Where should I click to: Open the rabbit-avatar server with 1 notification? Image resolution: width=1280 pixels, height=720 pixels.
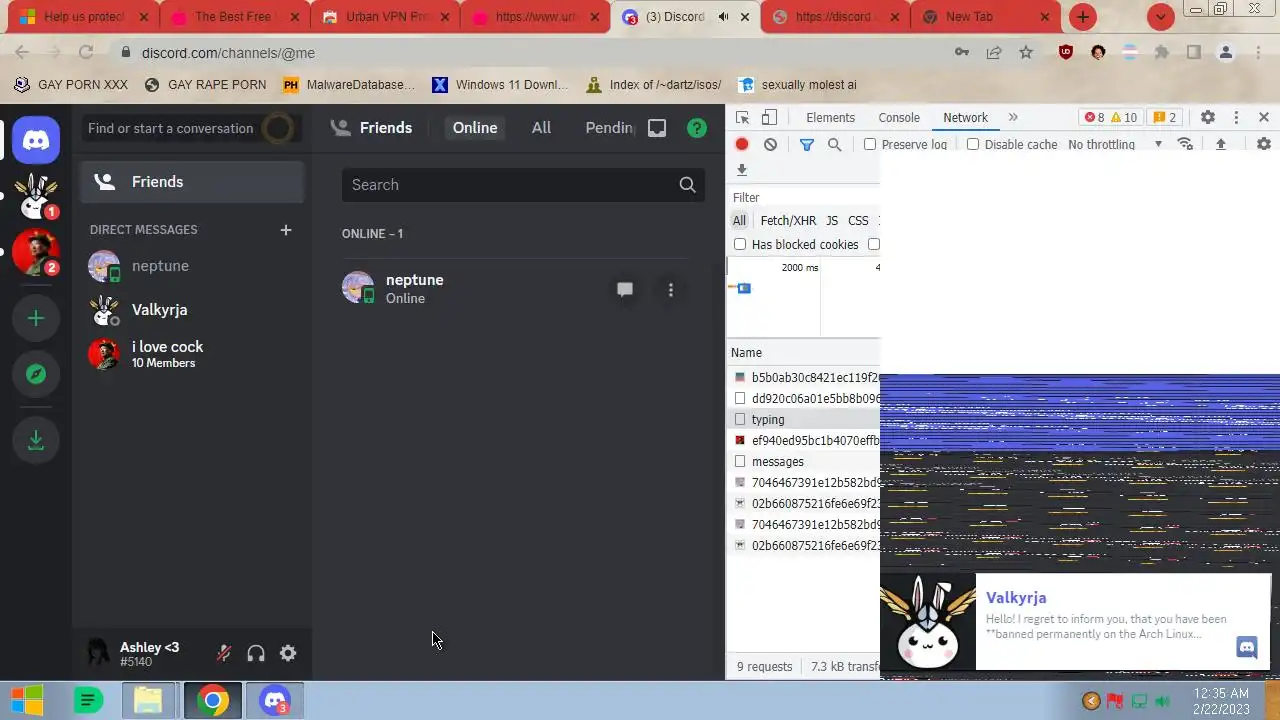click(x=36, y=196)
